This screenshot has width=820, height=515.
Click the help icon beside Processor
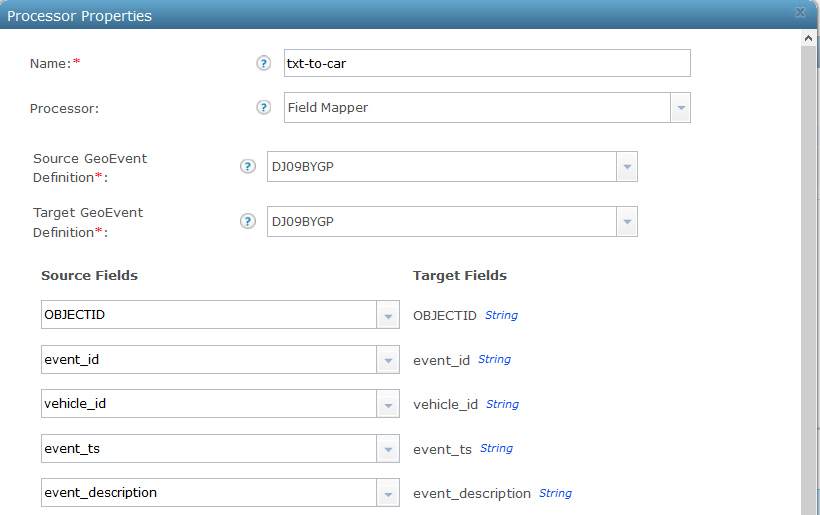coord(264,108)
